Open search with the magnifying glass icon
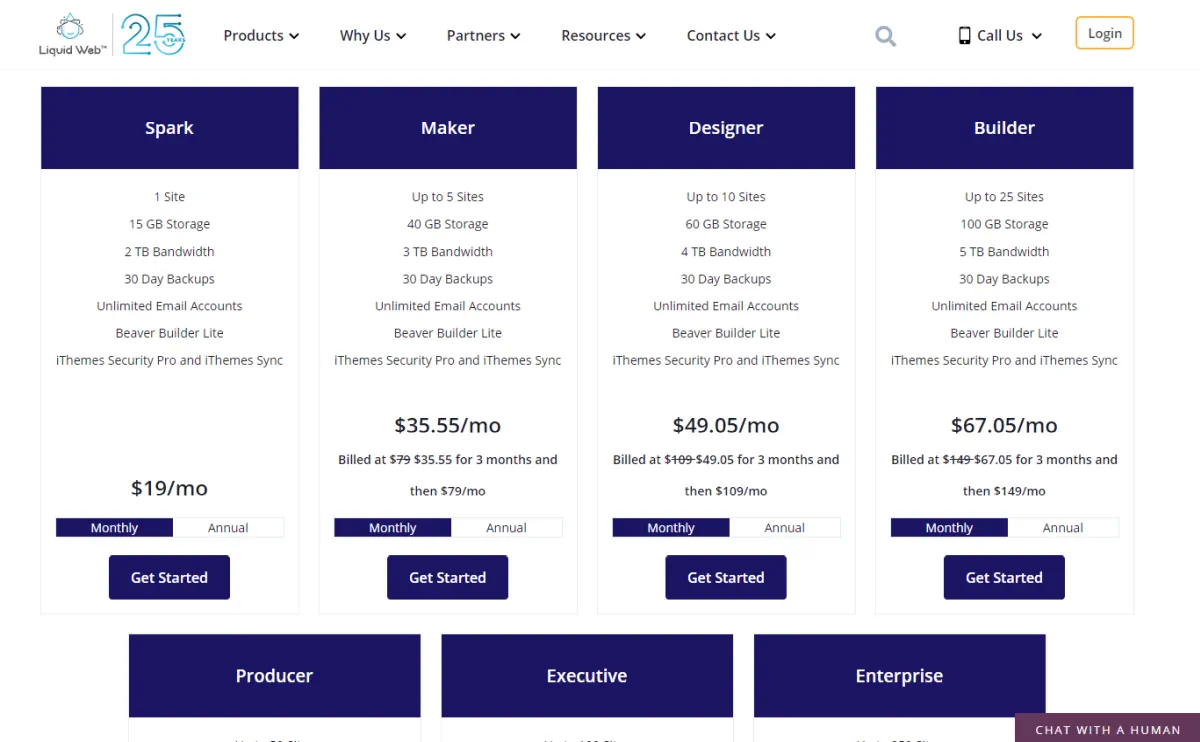1200x742 pixels. tap(885, 37)
